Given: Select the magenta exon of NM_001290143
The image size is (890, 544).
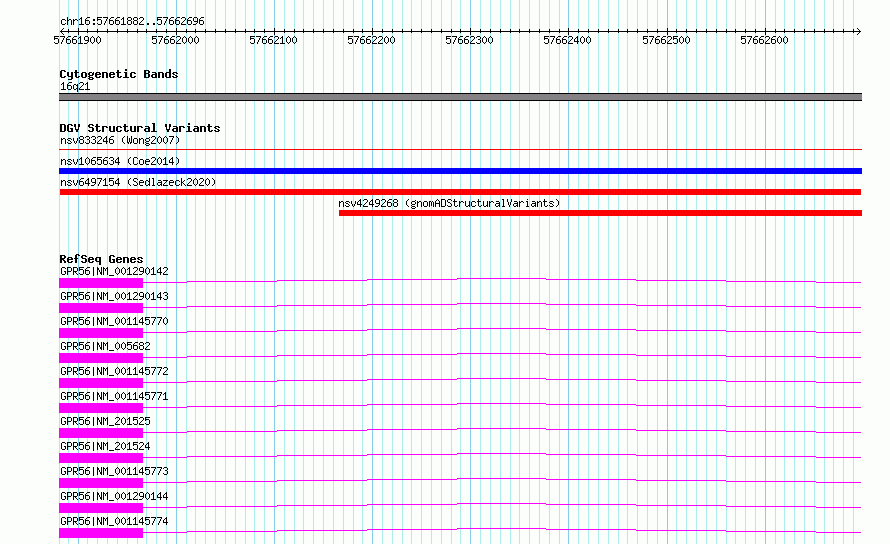Looking at the screenshot, I should [x=101, y=308].
